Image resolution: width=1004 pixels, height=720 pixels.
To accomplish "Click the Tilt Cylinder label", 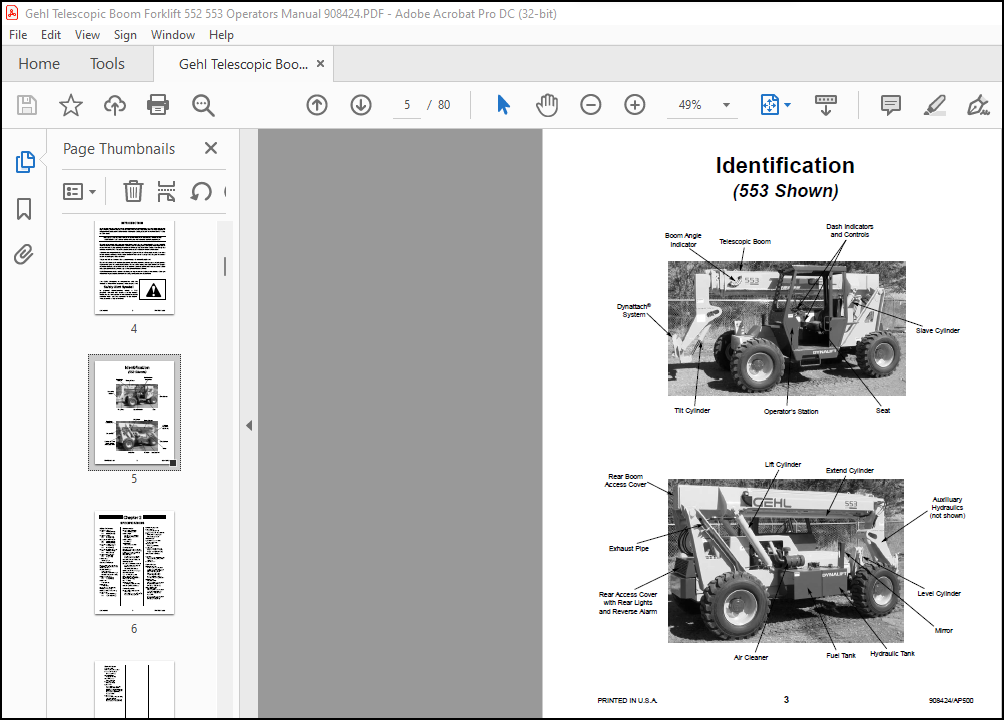I will pyautogui.click(x=692, y=411).
